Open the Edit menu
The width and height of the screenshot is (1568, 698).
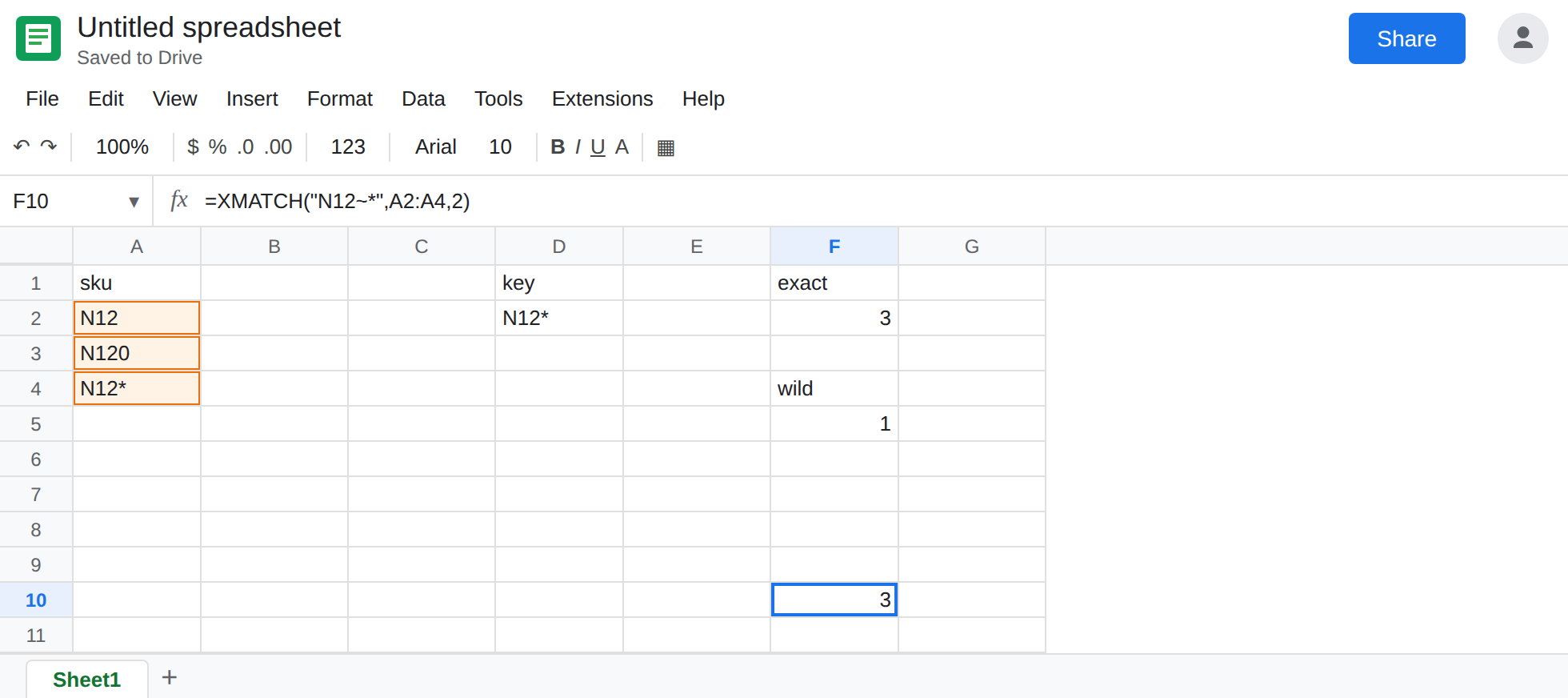pyautogui.click(x=106, y=98)
